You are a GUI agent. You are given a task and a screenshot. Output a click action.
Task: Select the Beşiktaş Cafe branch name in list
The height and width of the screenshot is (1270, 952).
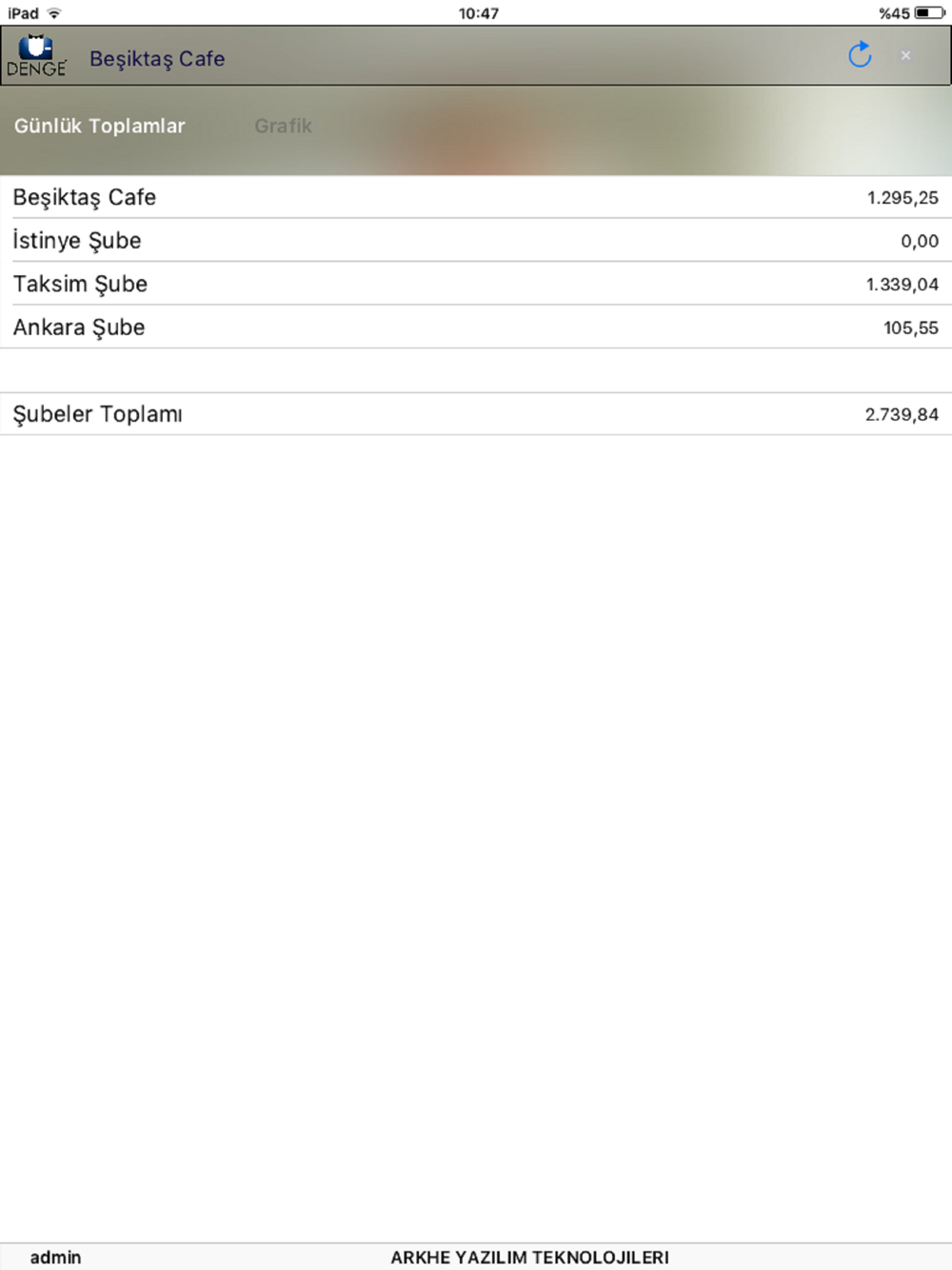pos(85,197)
